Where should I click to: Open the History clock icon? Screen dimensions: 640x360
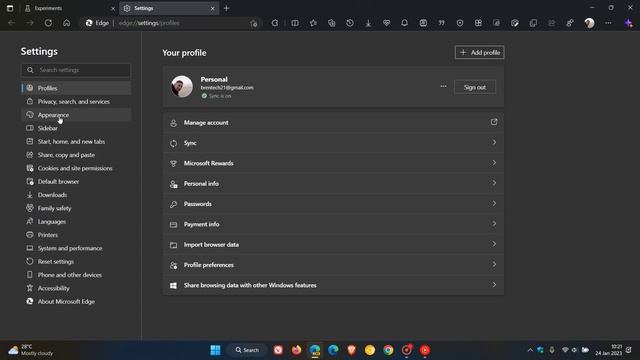tap(350, 23)
